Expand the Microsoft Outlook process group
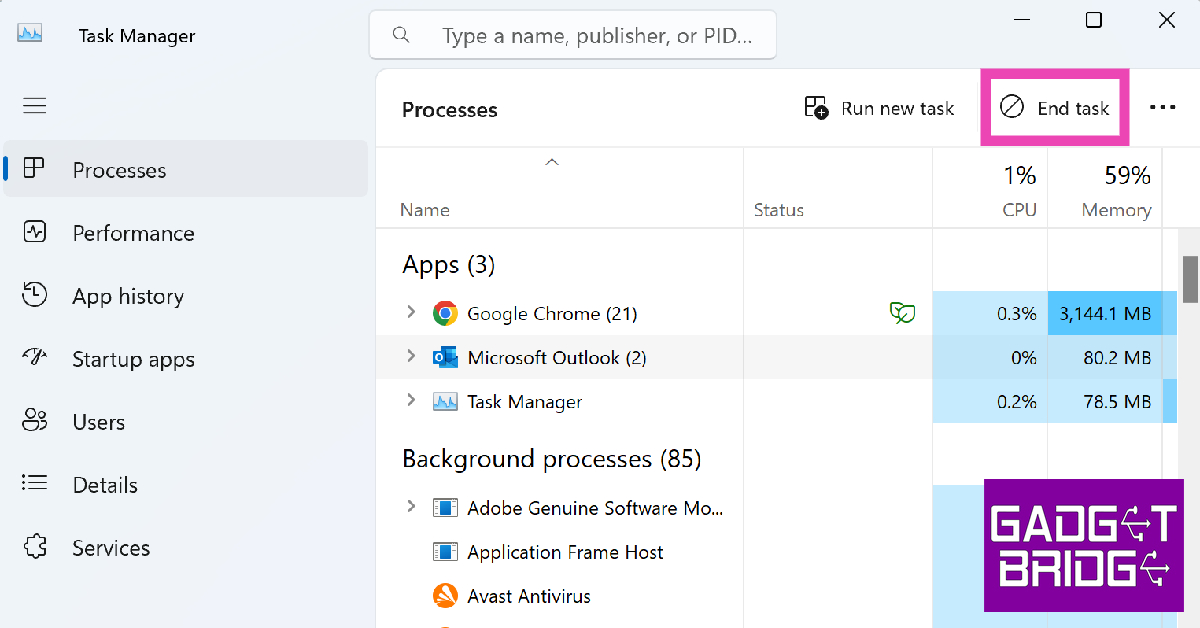This screenshot has width=1200, height=628. click(410, 357)
